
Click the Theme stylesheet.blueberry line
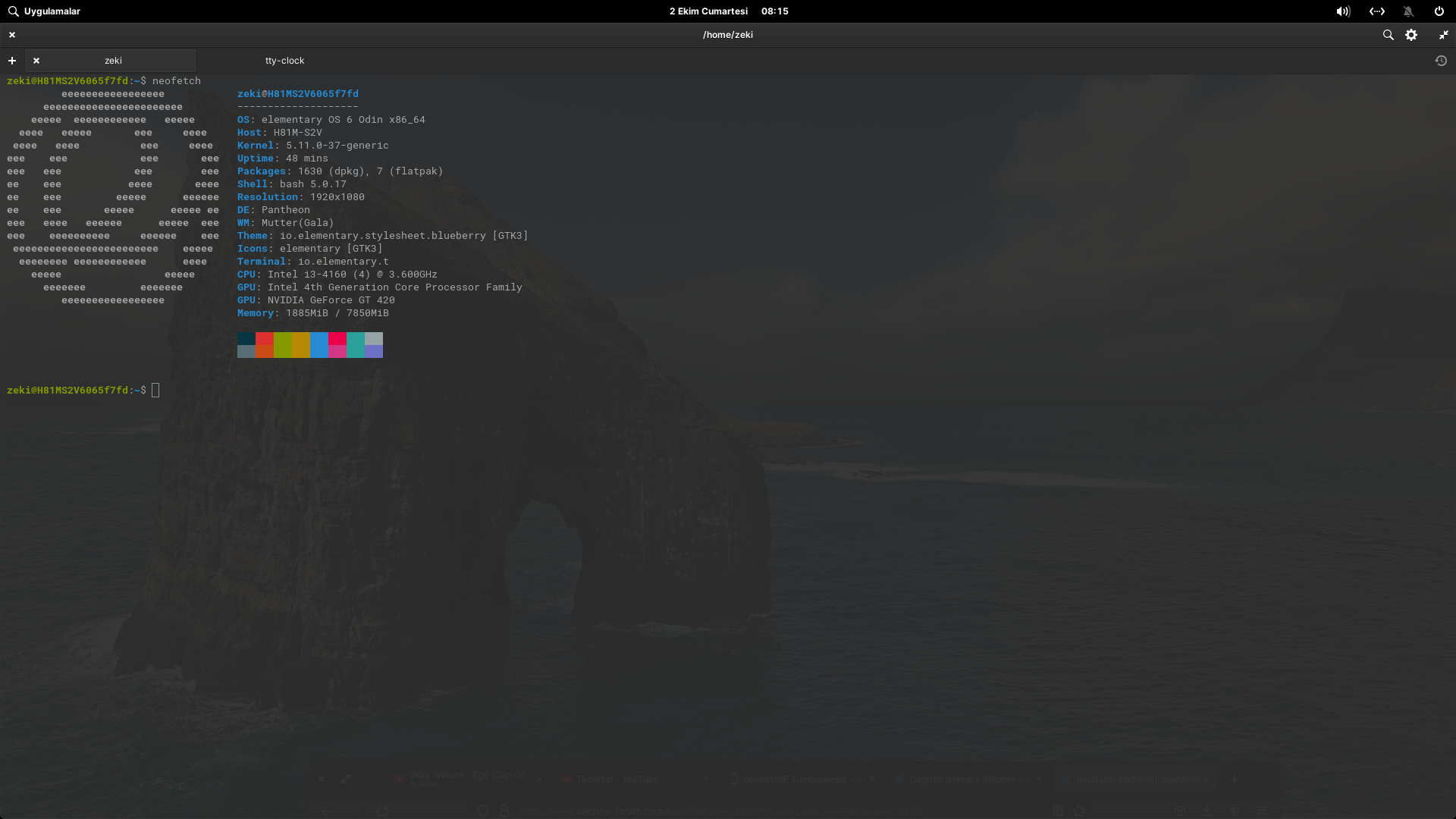pos(383,236)
